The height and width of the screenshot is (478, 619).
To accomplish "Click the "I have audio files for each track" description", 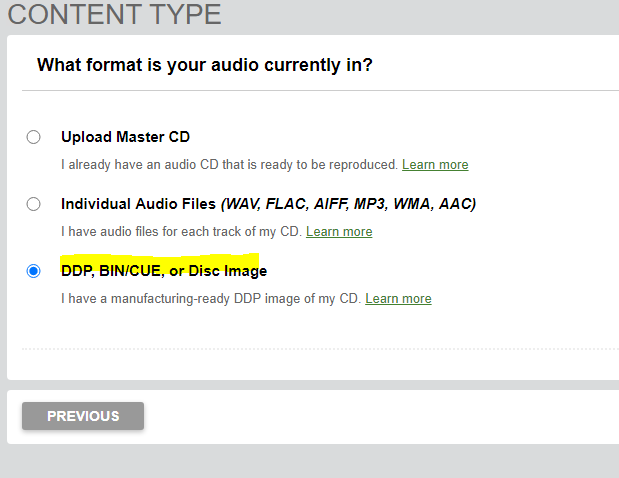I will pyautogui.click(x=182, y=231).
